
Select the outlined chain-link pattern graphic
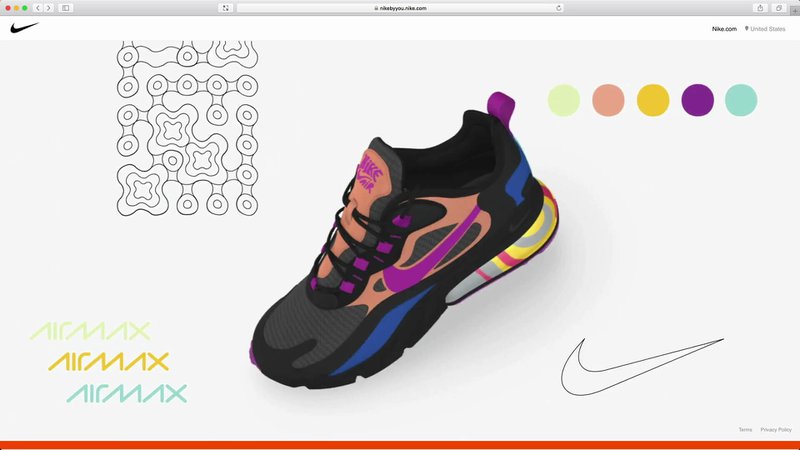[187, 129]
